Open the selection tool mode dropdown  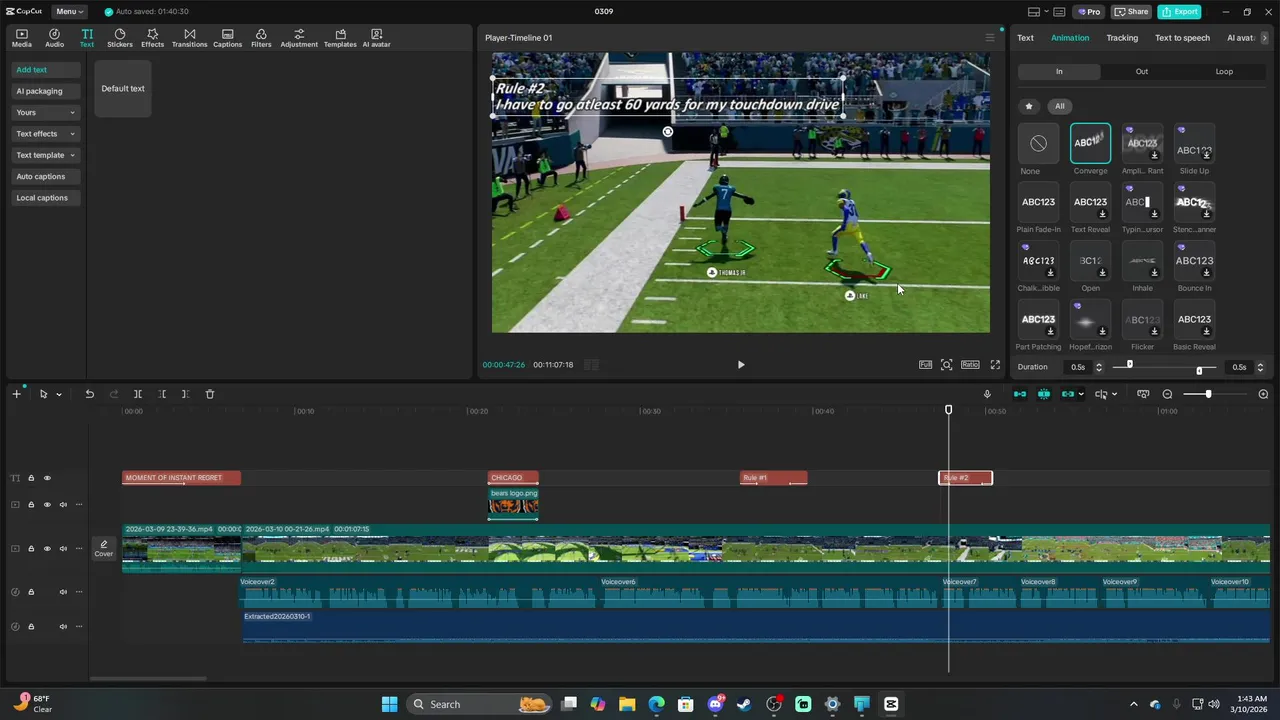coord(59,395)
